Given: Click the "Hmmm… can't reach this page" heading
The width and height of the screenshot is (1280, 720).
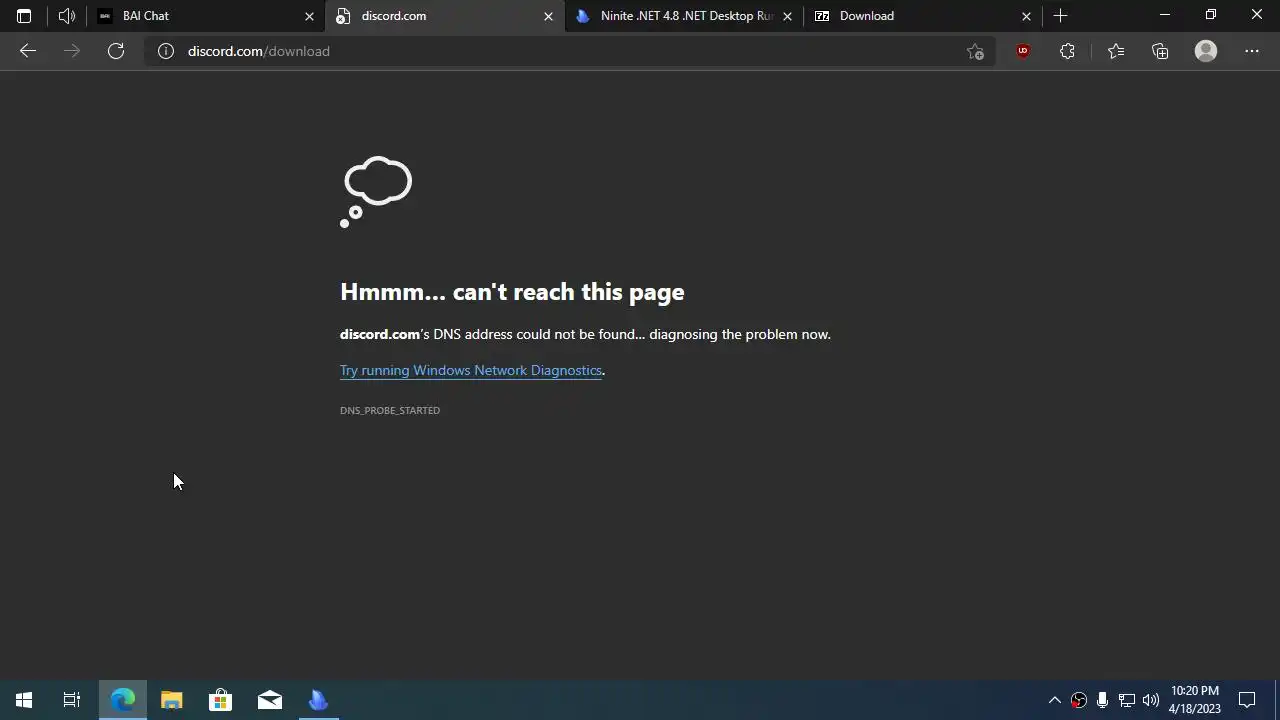Looking at the screenshot, I should (512, 292).
